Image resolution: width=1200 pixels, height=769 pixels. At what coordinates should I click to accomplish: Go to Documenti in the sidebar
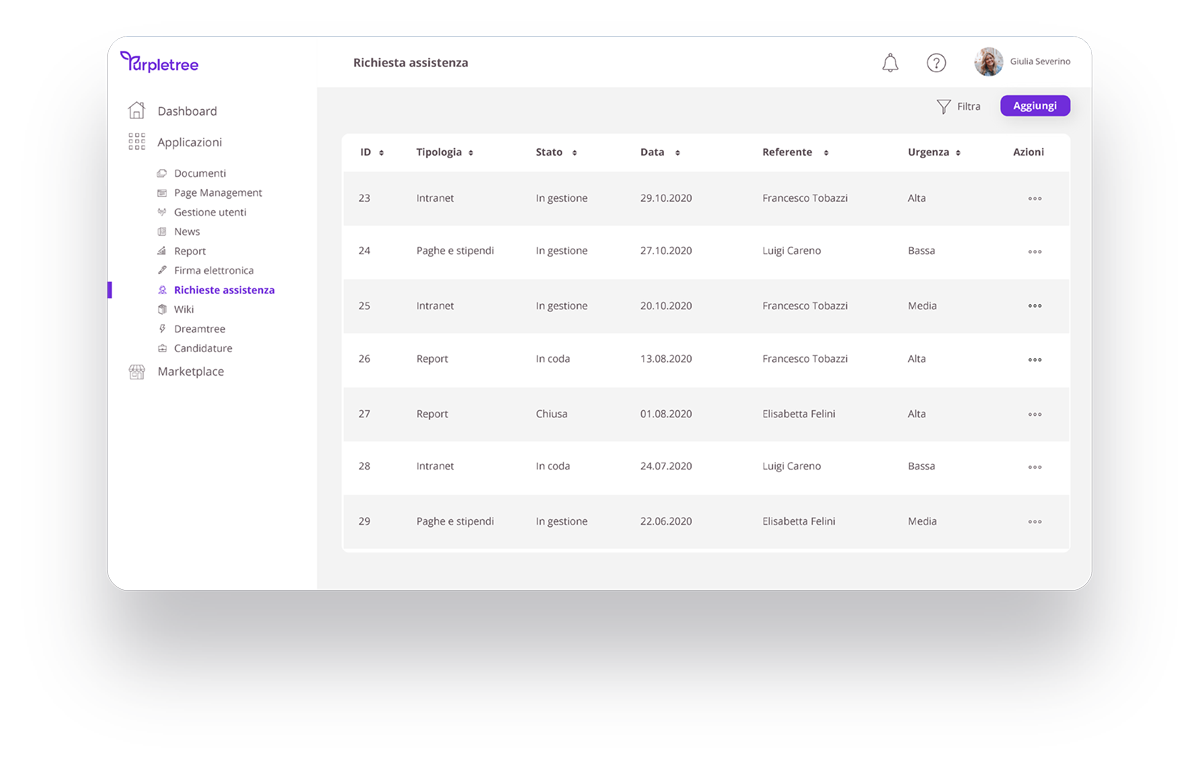[200, 174]
